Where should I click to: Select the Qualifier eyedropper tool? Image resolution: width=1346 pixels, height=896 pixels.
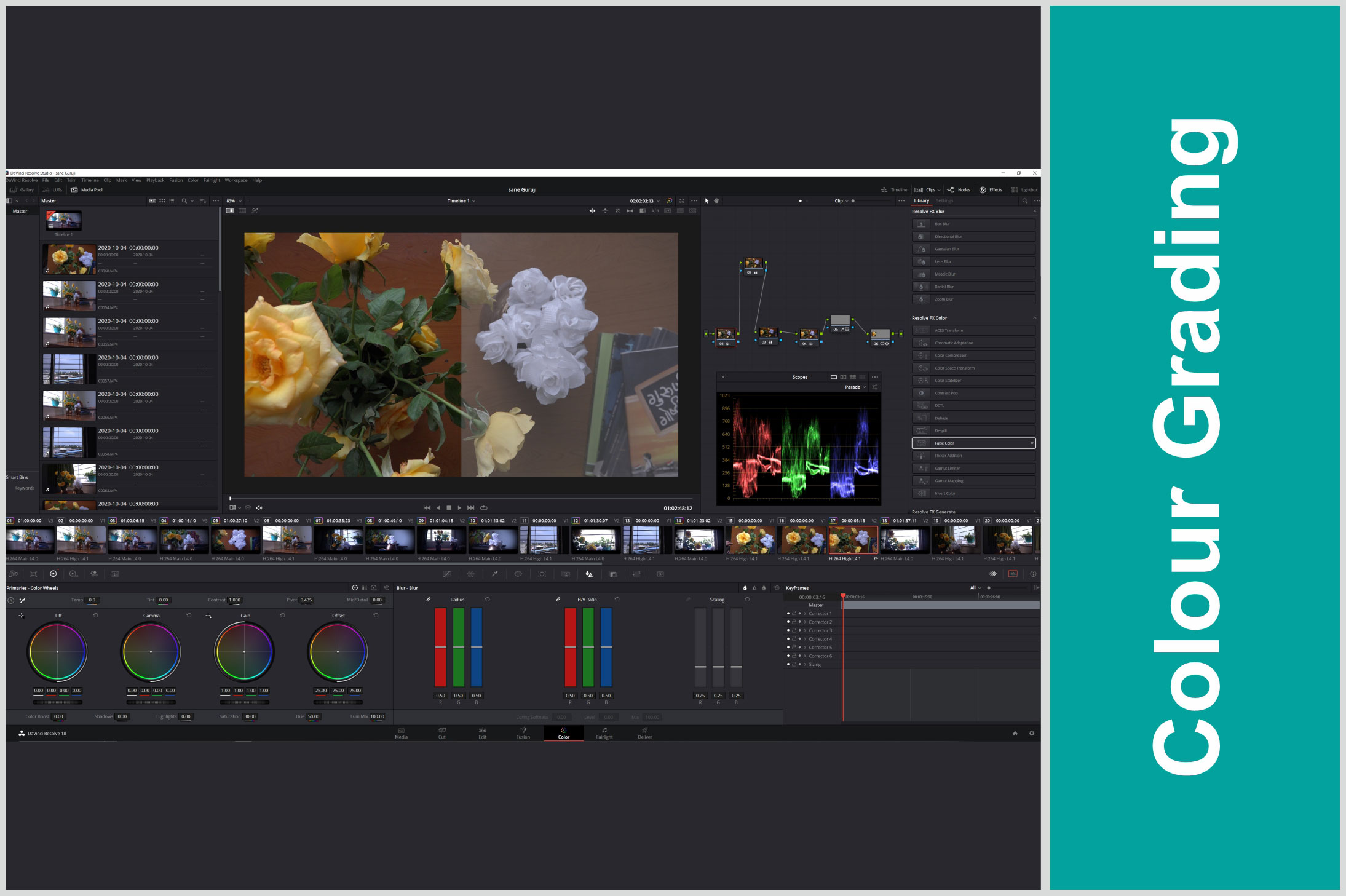click(x=494, y=574)
